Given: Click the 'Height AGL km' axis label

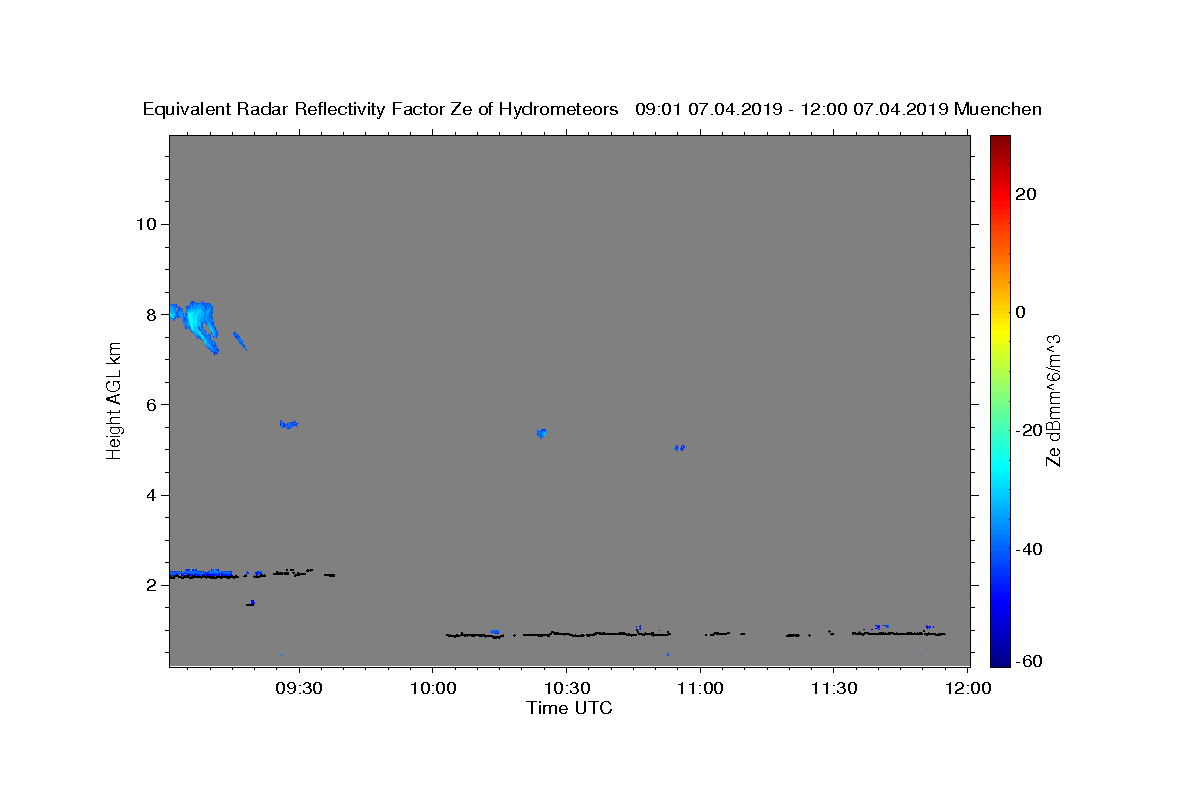Looking at the screenshot, I should (x=114, y=400).
